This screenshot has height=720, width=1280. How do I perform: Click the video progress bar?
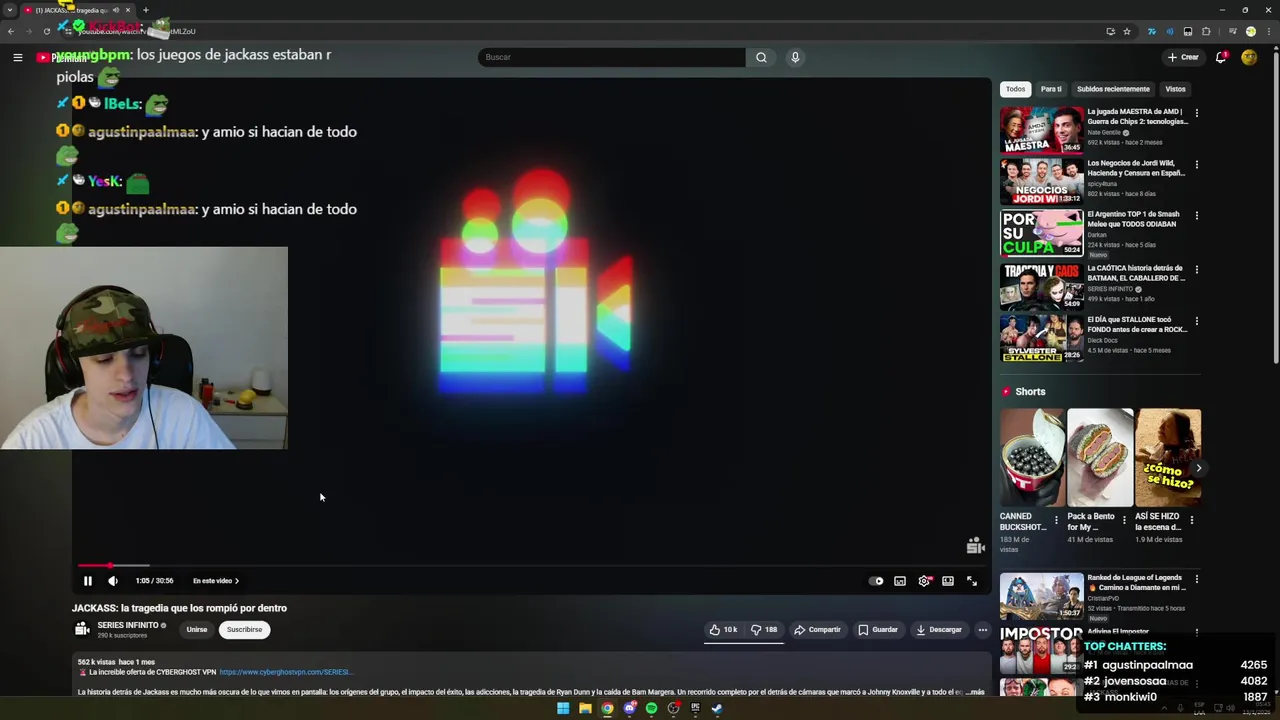[x=530, y=566]
